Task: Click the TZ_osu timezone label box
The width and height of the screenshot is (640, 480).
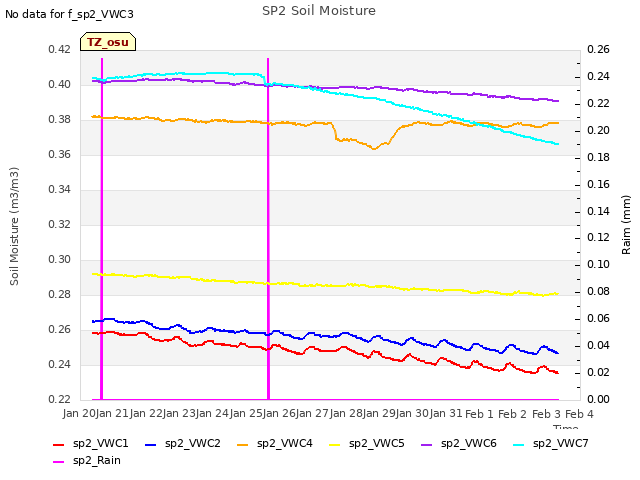Action: click(108, 42)
